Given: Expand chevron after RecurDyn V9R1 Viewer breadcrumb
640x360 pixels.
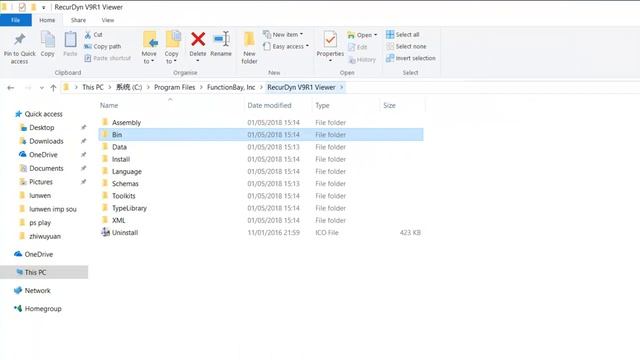Looking at the screenshot, I should 341,87.
